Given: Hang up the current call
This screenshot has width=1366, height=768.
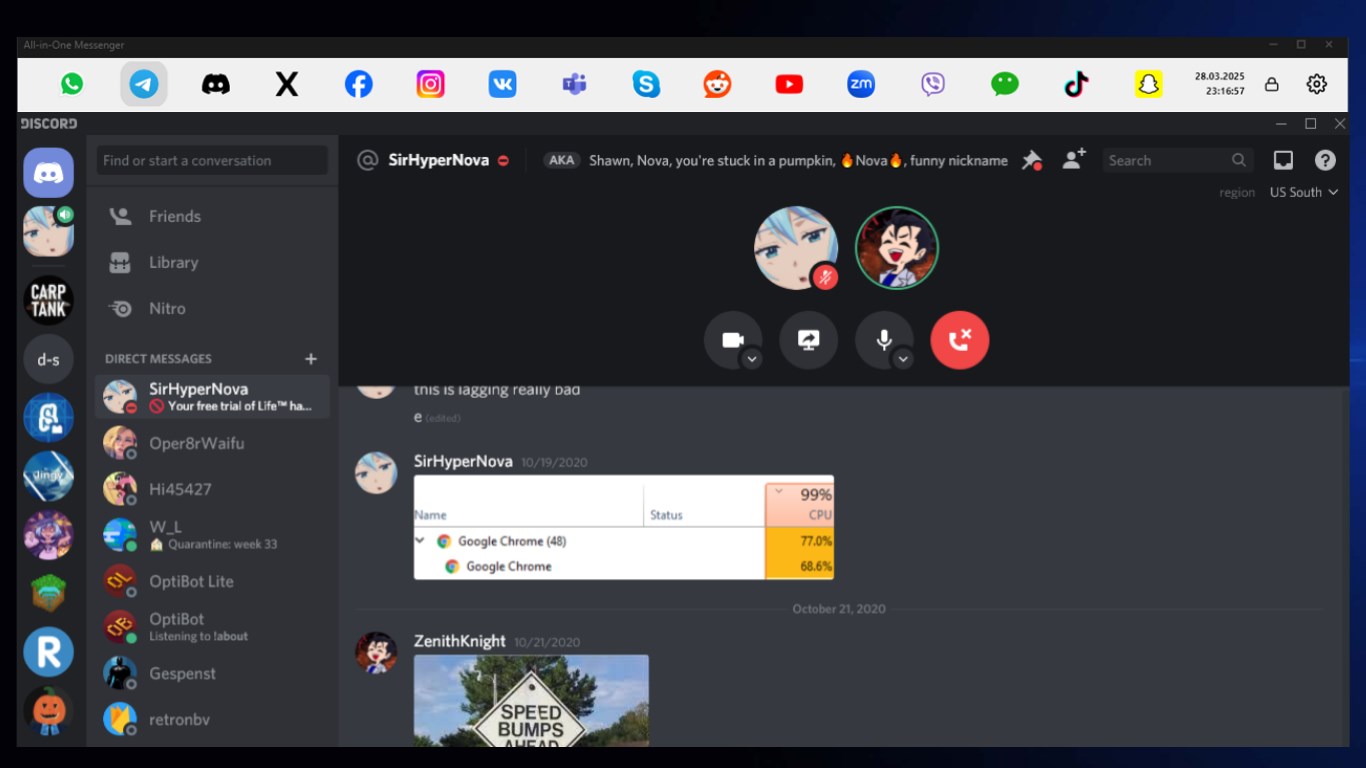Looking at the screenshot, I should click(959, 340).
